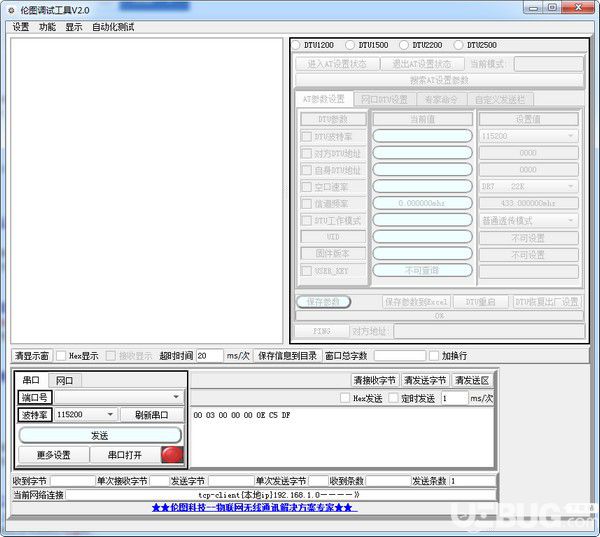Switch to the 网口DTU设置 tab
This screenshot has width=600, height=537.
click(384, 100)
